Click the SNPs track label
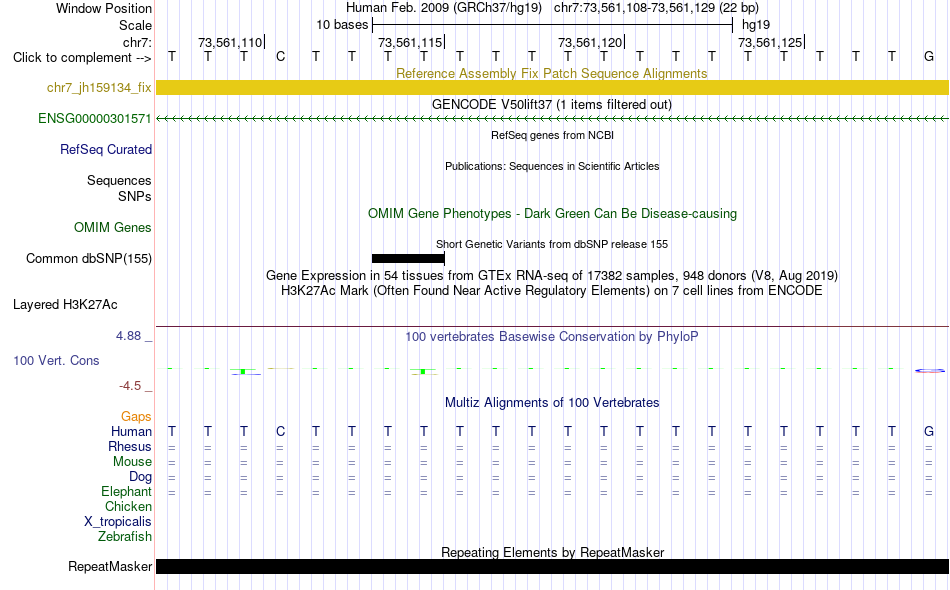This screenshot has width=950, height=590. point(135,196)
